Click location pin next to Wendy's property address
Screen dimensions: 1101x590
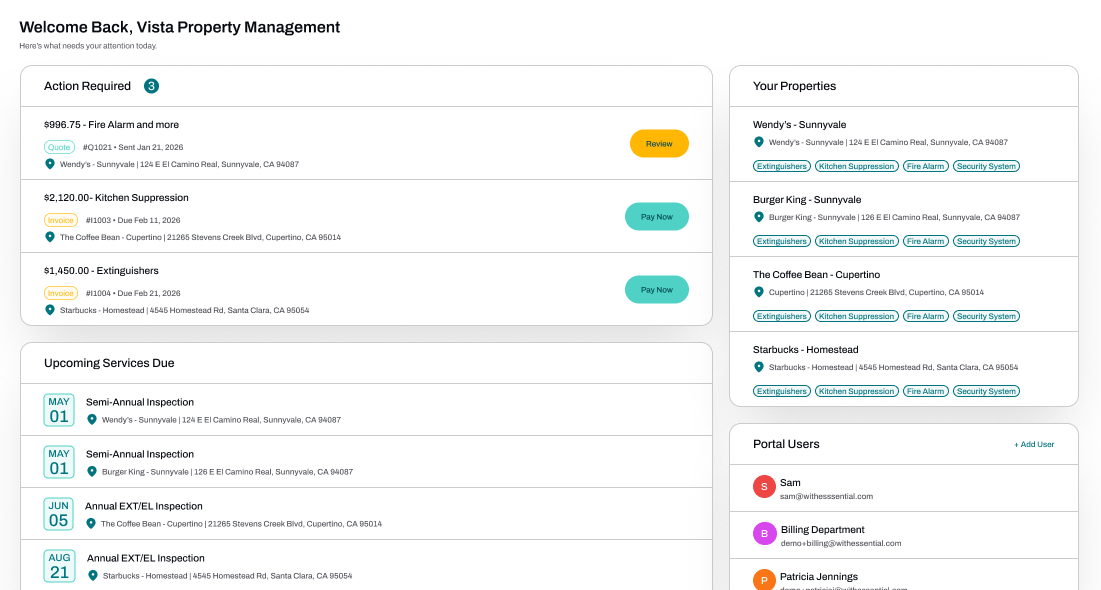coord(758,142)
